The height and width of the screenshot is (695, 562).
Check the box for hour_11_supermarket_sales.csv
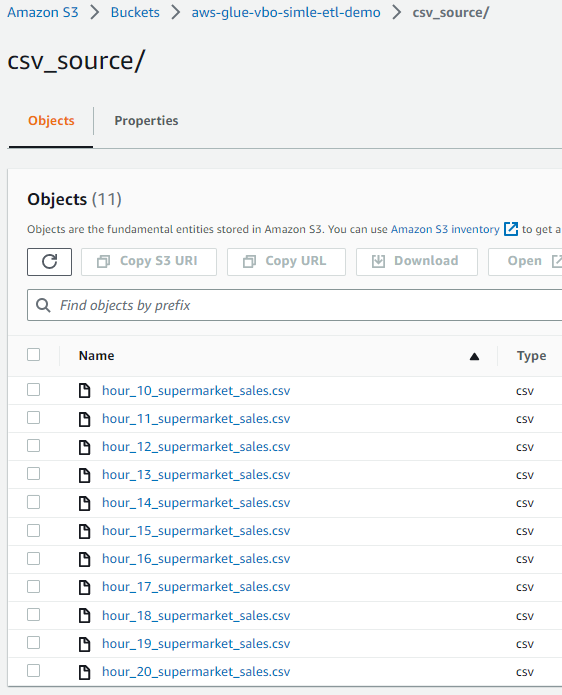pos(34,418)
